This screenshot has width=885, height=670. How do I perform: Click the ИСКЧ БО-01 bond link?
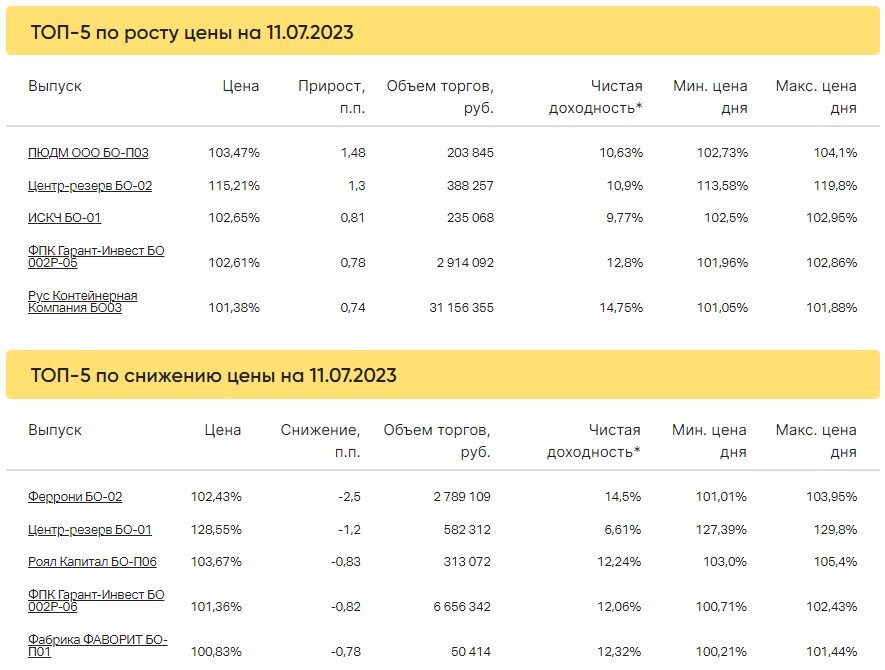[64, 217]
